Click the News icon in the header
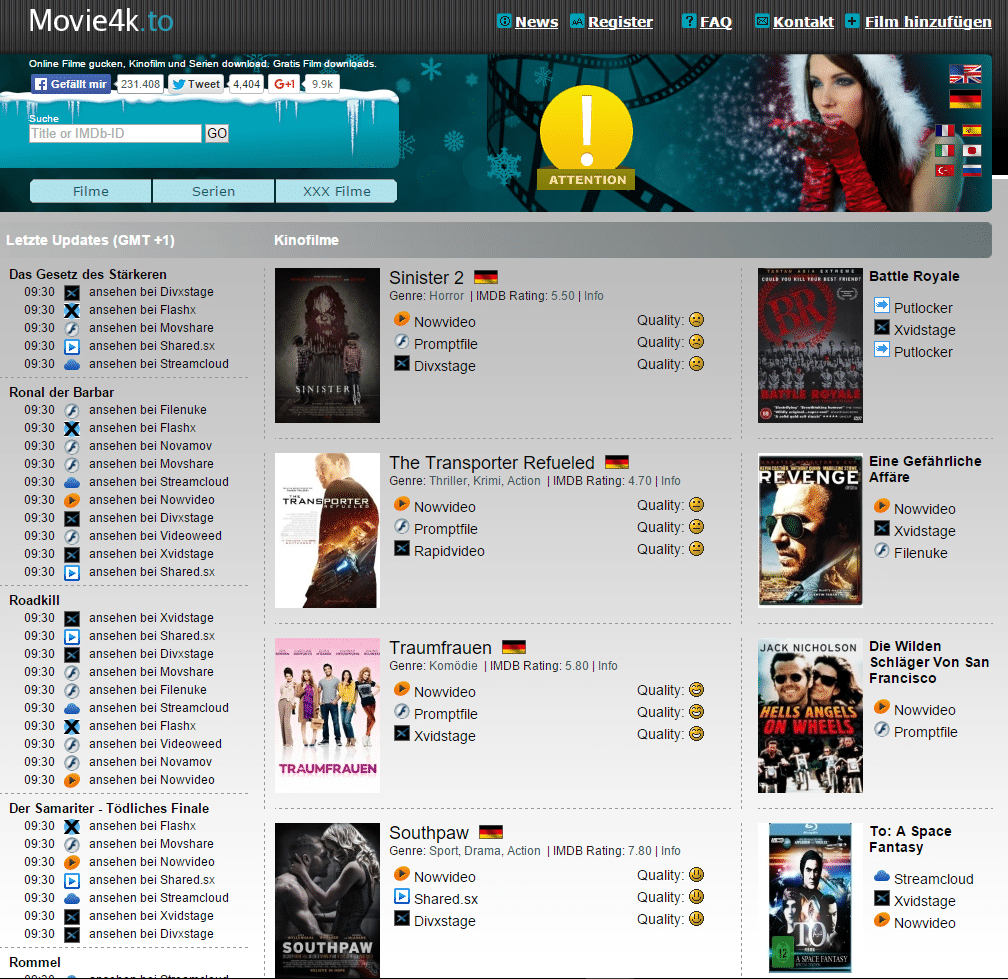 point(505,21)
